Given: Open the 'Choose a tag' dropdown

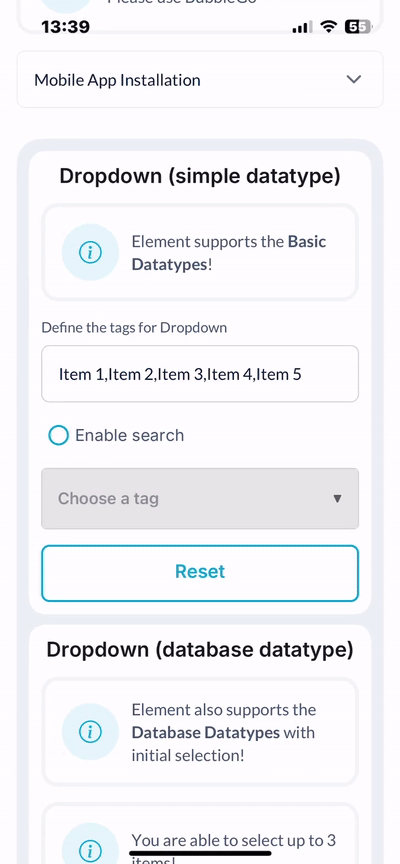Looking at the screenshot, I should pos(200,499).
